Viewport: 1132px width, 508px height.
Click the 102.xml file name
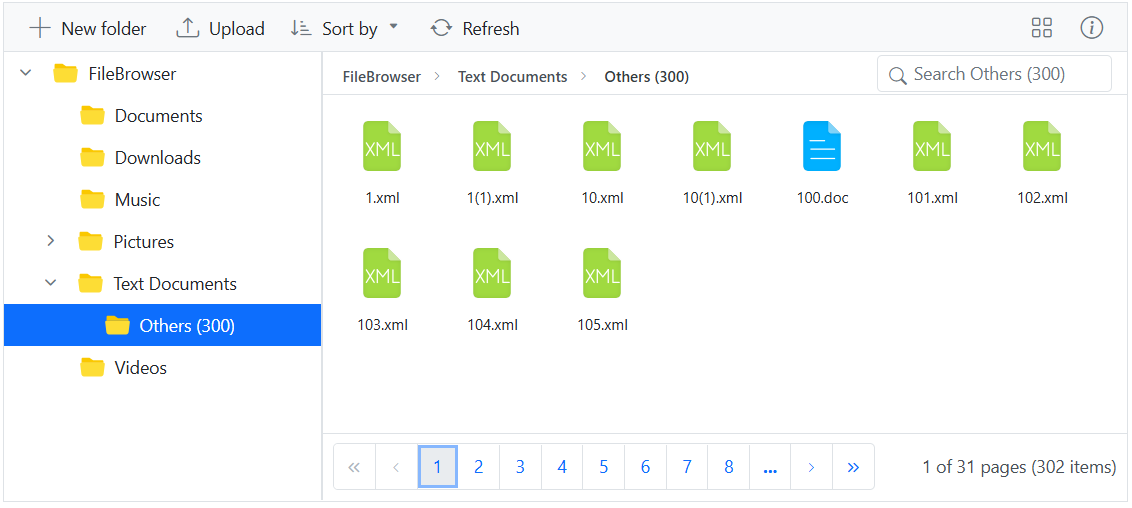click(1042, 198)
